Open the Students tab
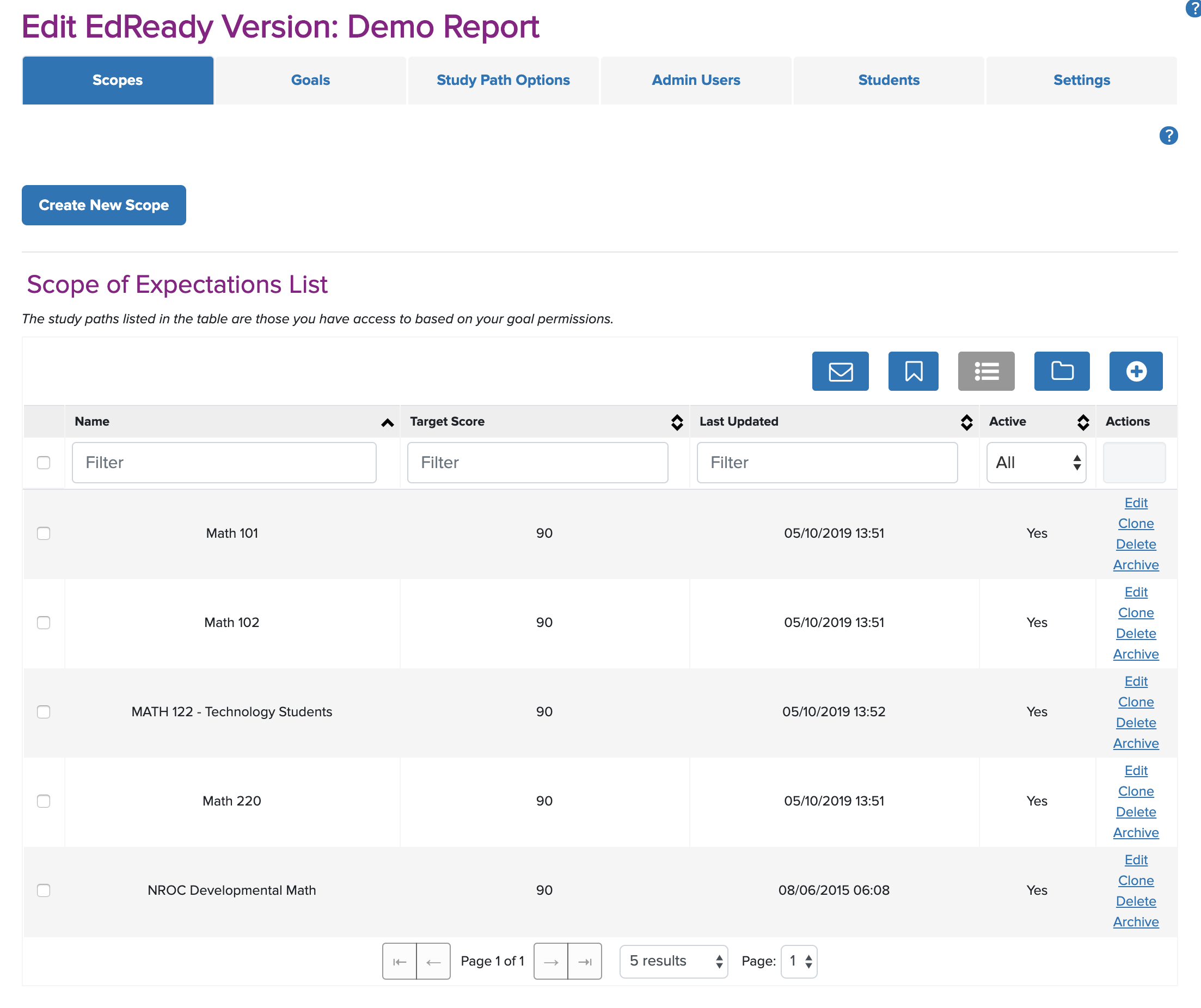The height and width of the screenshot is (1008, 1201). pyautogui.click(x=889, y=80)
